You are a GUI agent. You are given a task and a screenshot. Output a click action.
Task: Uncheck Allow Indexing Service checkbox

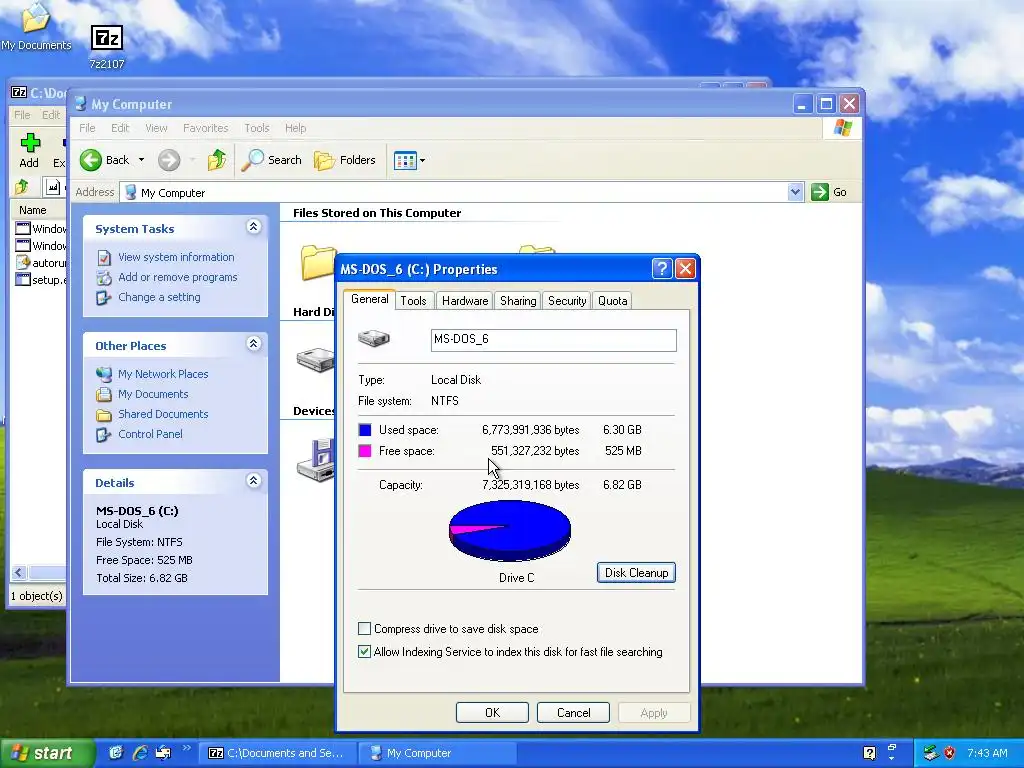coord(364,652)
